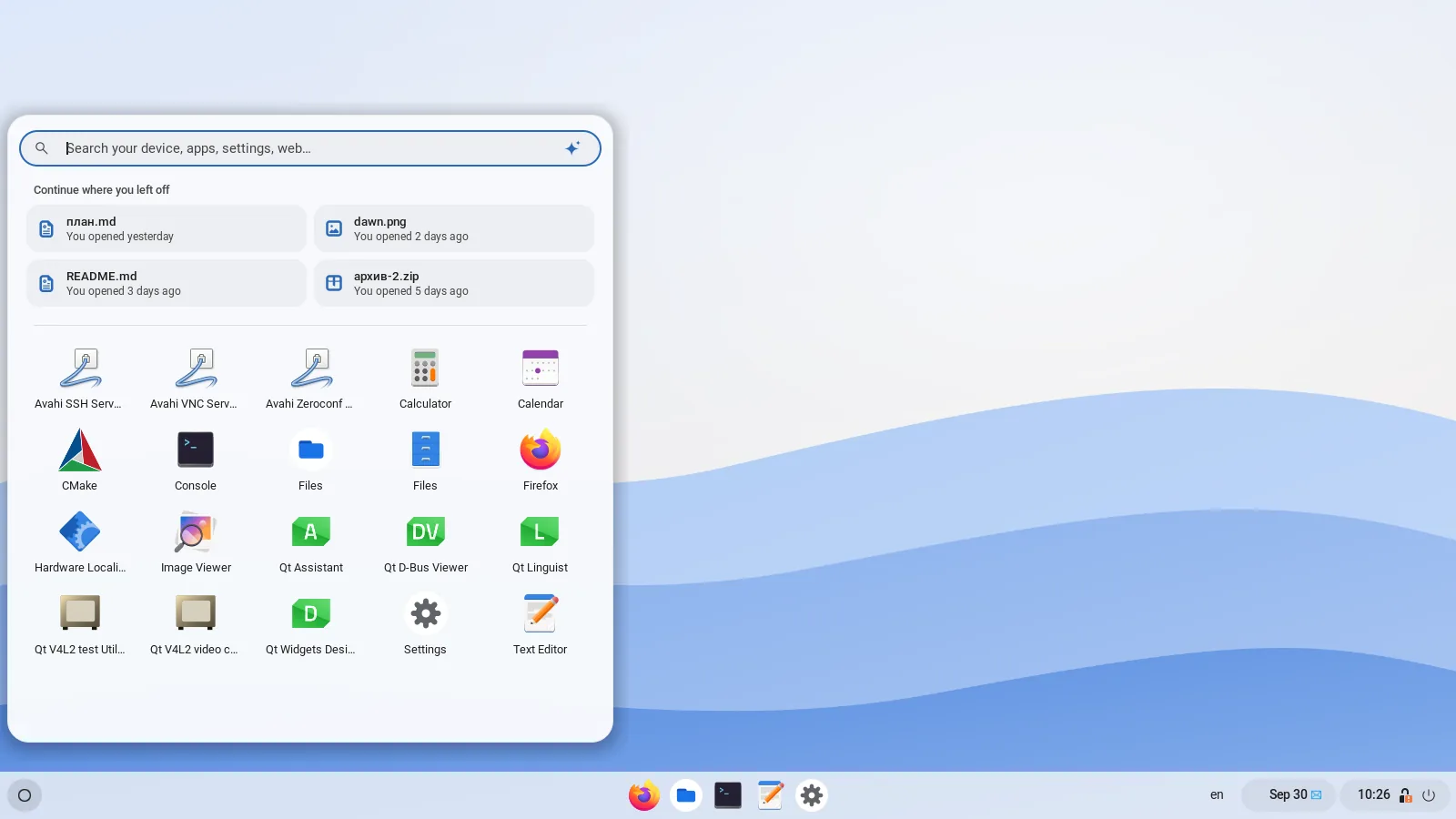Open the status tray showing 10:26

1395,795
